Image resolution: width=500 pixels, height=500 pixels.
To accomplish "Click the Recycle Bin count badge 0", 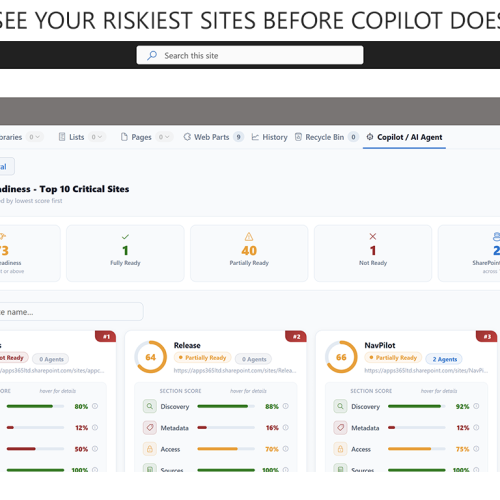I will [353, 137].
